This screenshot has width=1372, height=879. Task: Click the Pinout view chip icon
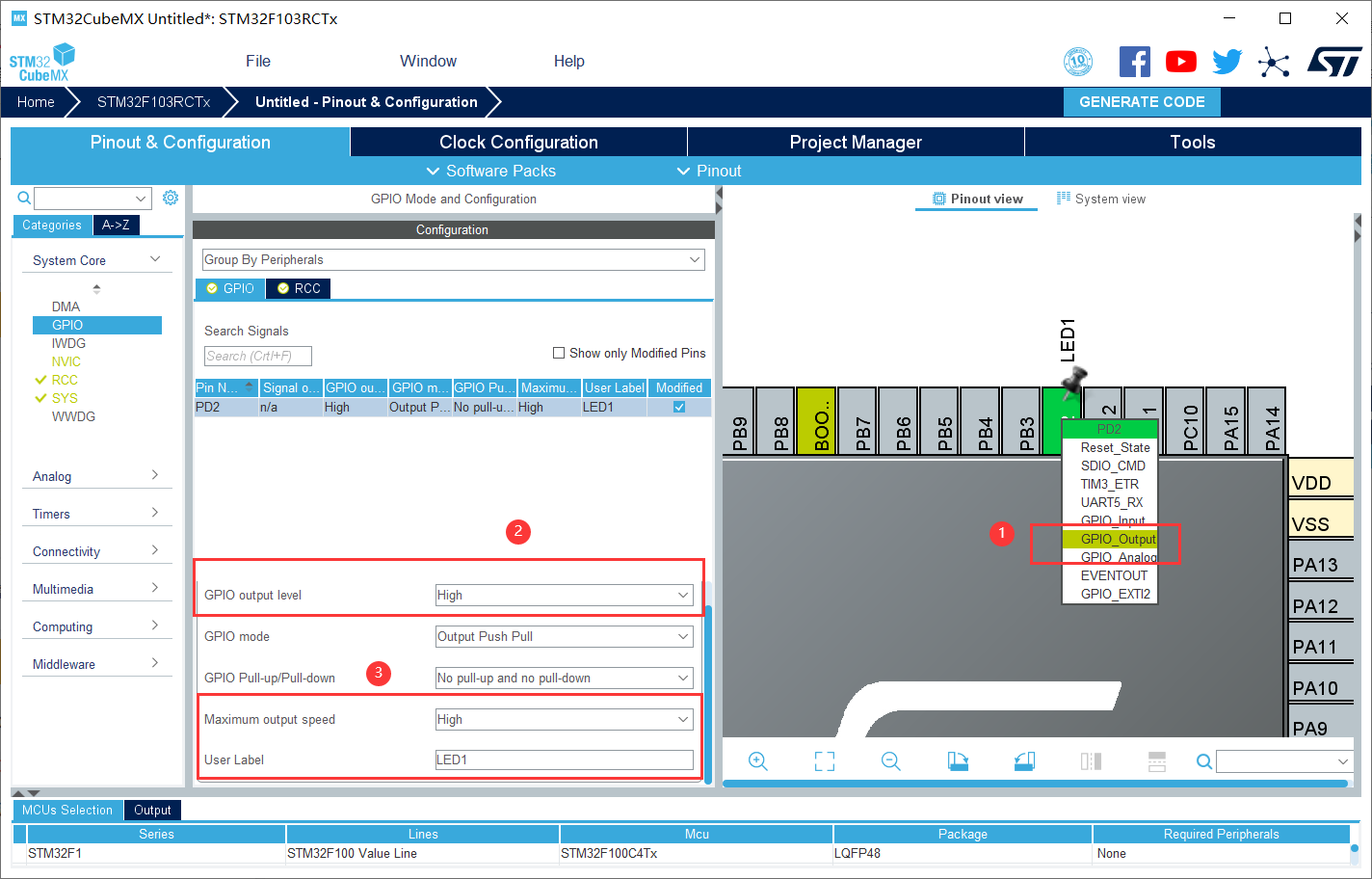939,199
